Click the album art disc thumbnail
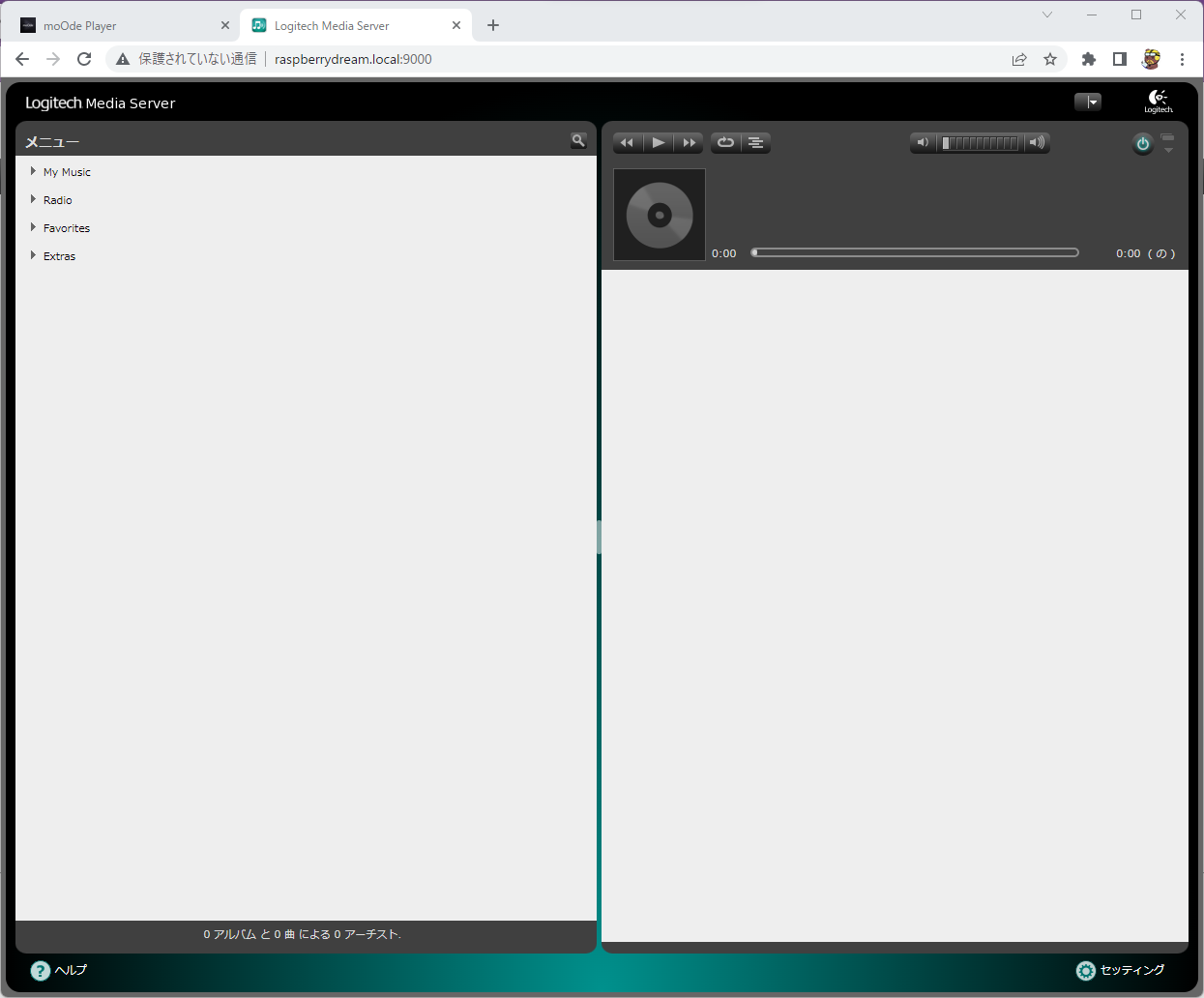The height and width of the screenshot is (998, 1204). pos(660,215)
